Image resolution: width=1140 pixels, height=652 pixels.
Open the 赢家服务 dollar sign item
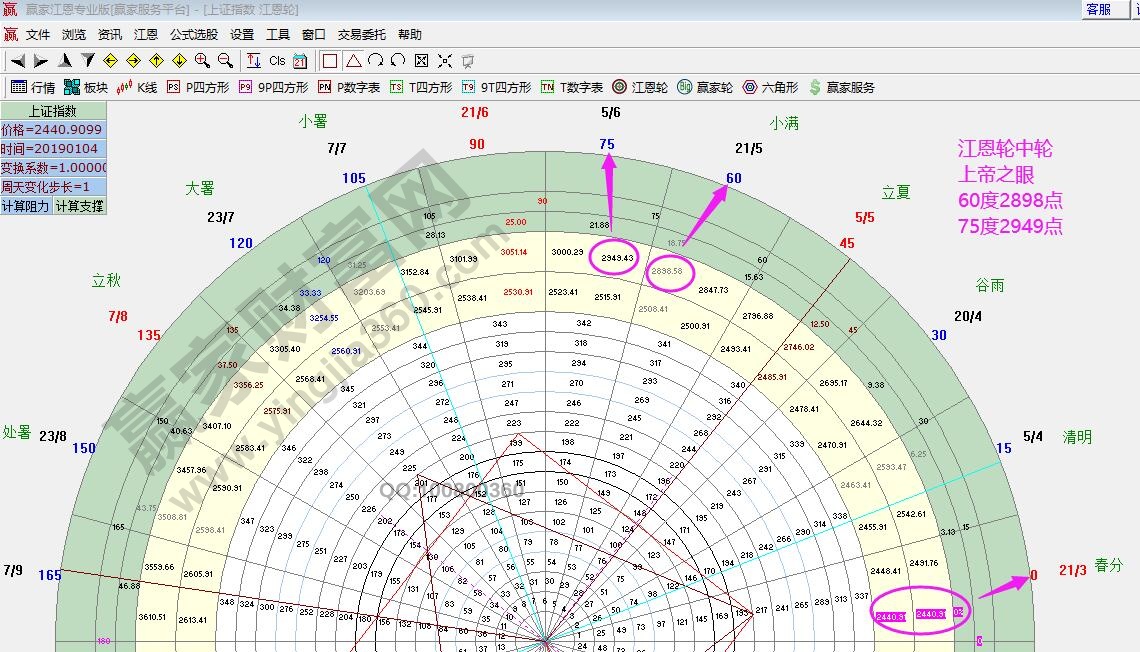tap(841, 87)
